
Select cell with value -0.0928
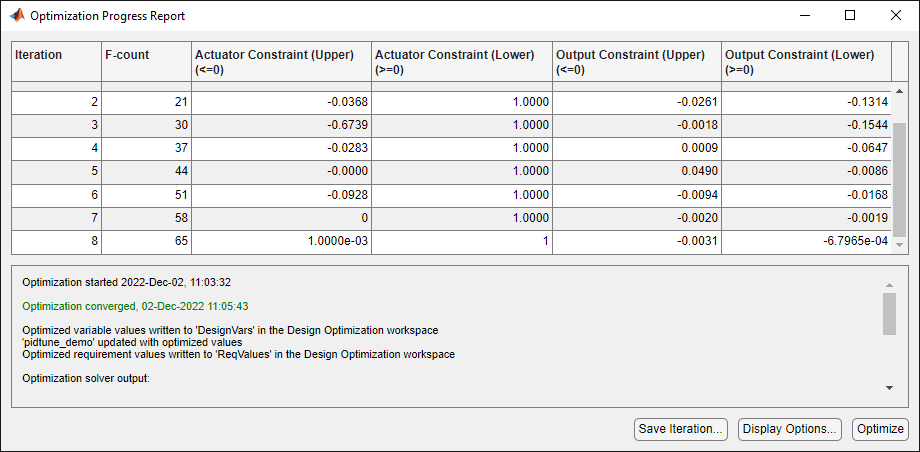pyautogui.click(x=282, y=195)
